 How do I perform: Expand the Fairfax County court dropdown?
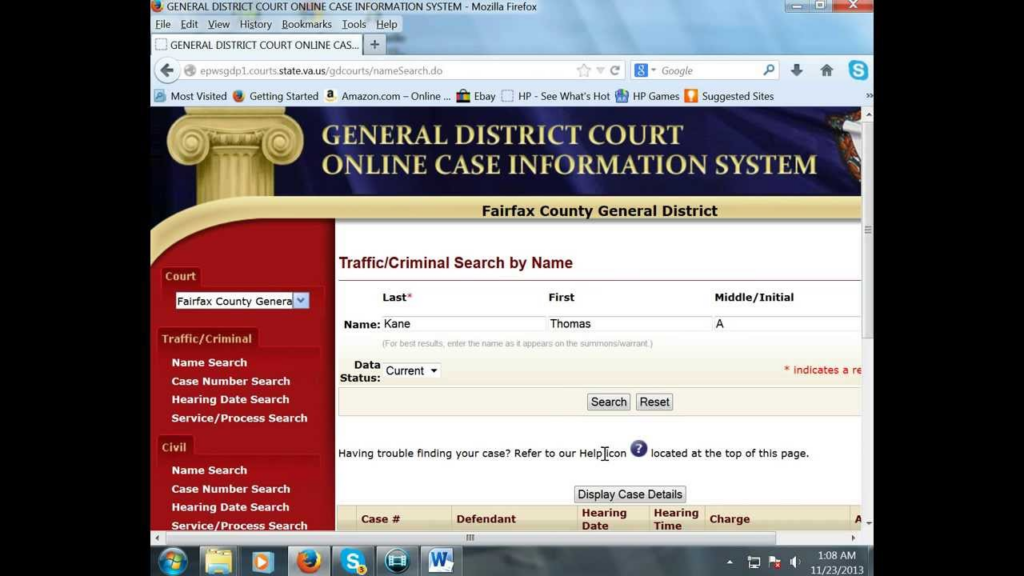301,301
